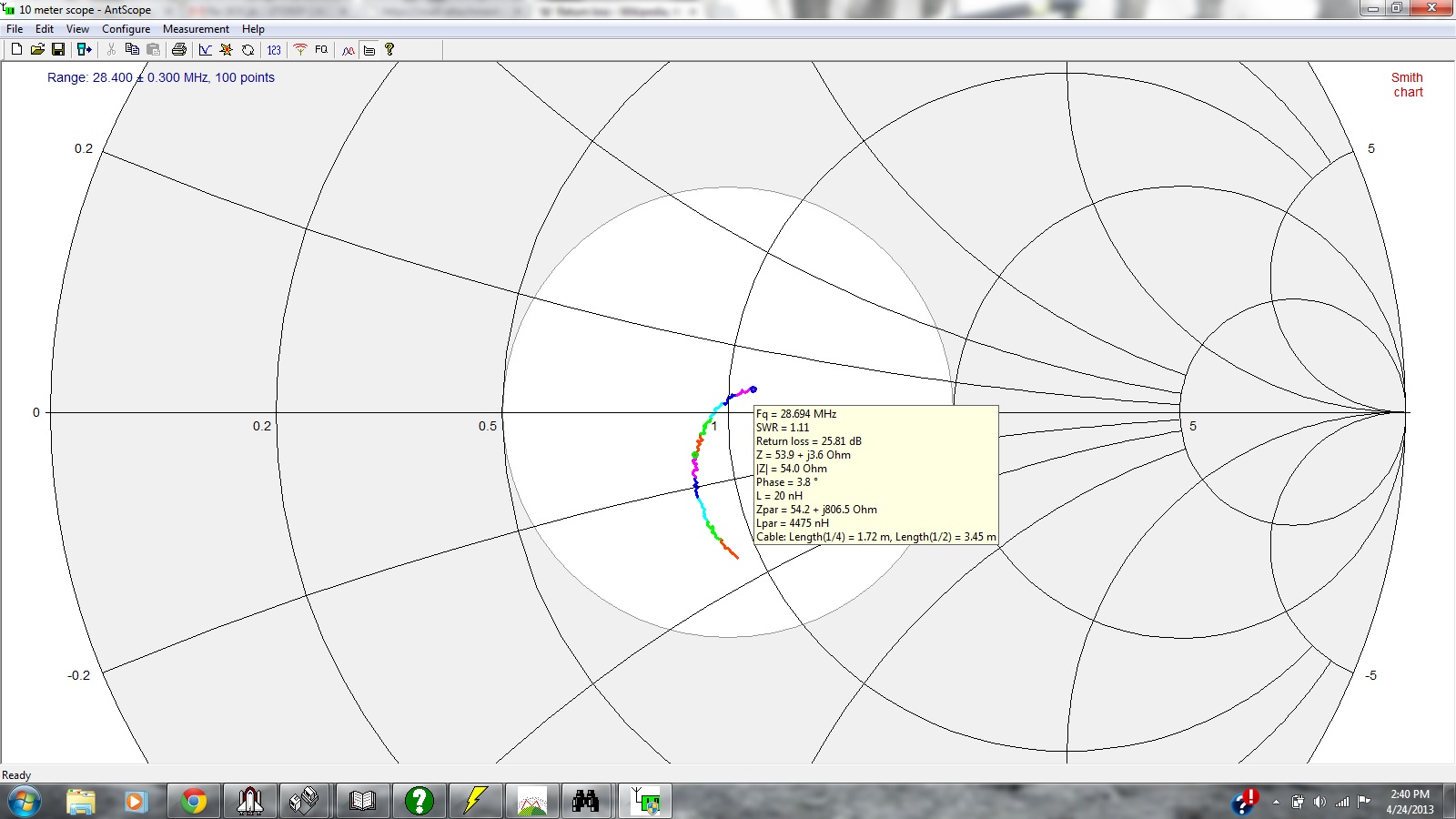Click the analyzer data transfer icon
This screenshot has width=1456, height=819.
point(84,50)
